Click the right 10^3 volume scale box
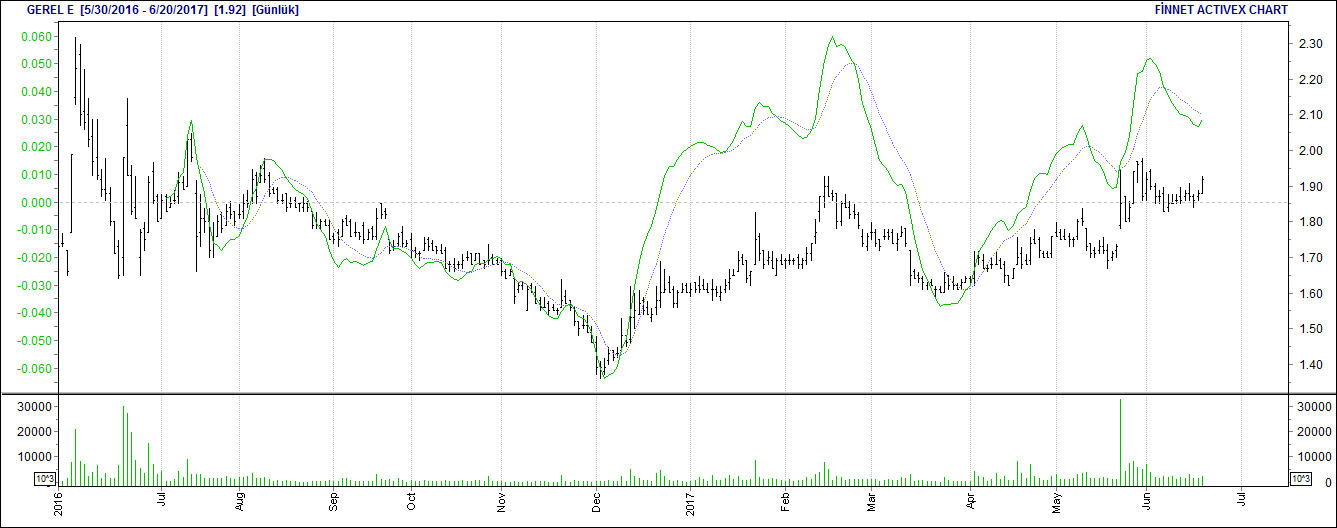 1300,479
